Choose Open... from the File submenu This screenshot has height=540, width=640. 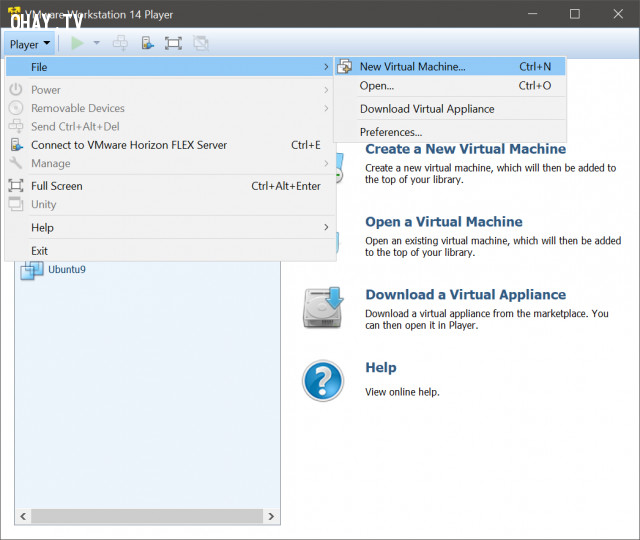tap(450, 86)
